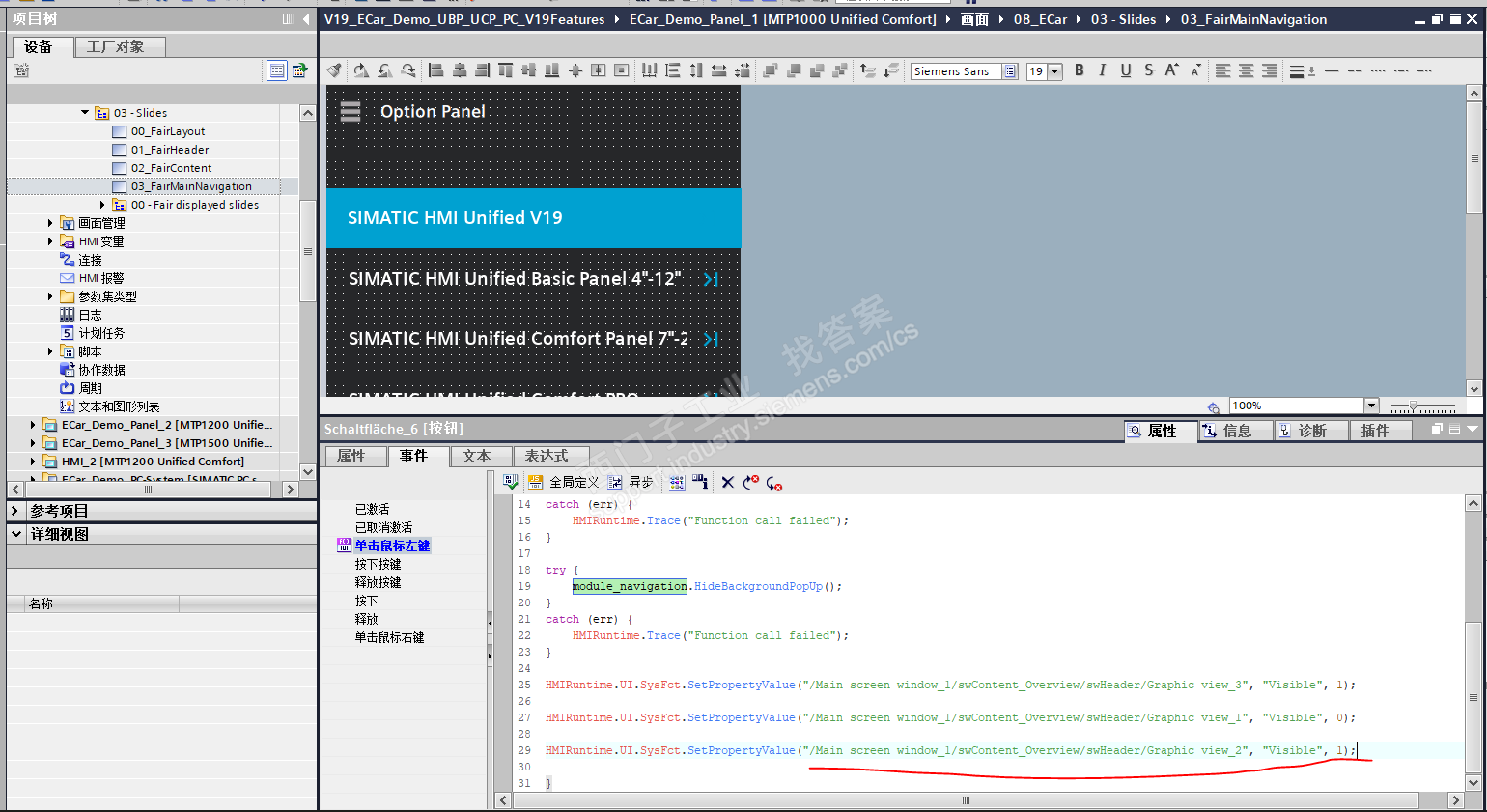Toggle italic text formatting

pos(1103,70)
